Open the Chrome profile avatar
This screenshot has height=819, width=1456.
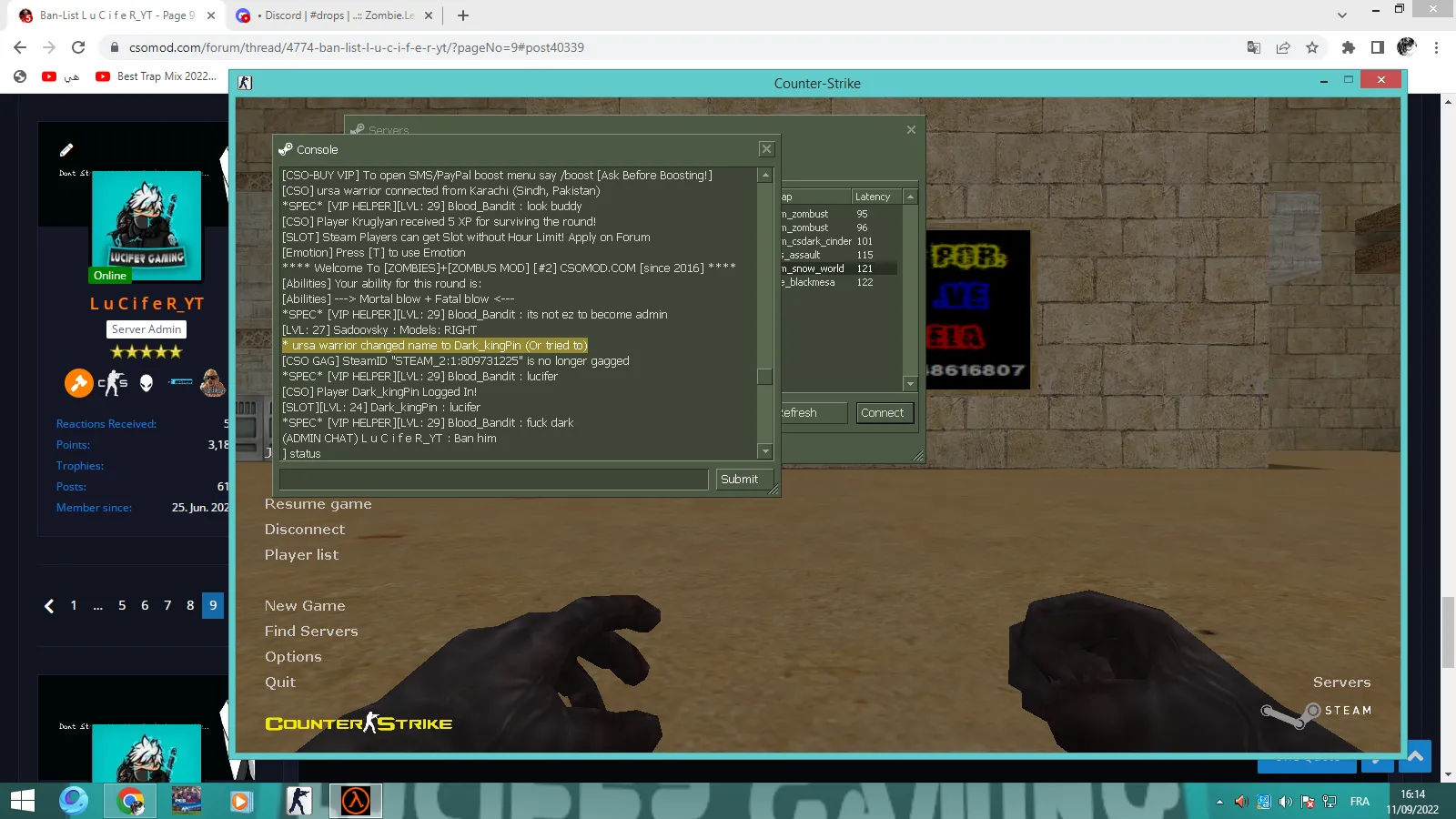pyautogui.click(x=1407, y=47)
